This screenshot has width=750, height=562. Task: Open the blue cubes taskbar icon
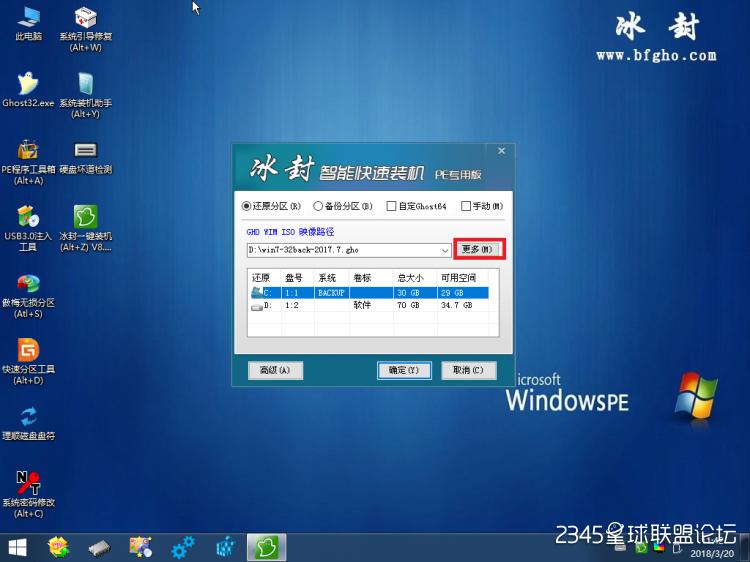point(225,548)
